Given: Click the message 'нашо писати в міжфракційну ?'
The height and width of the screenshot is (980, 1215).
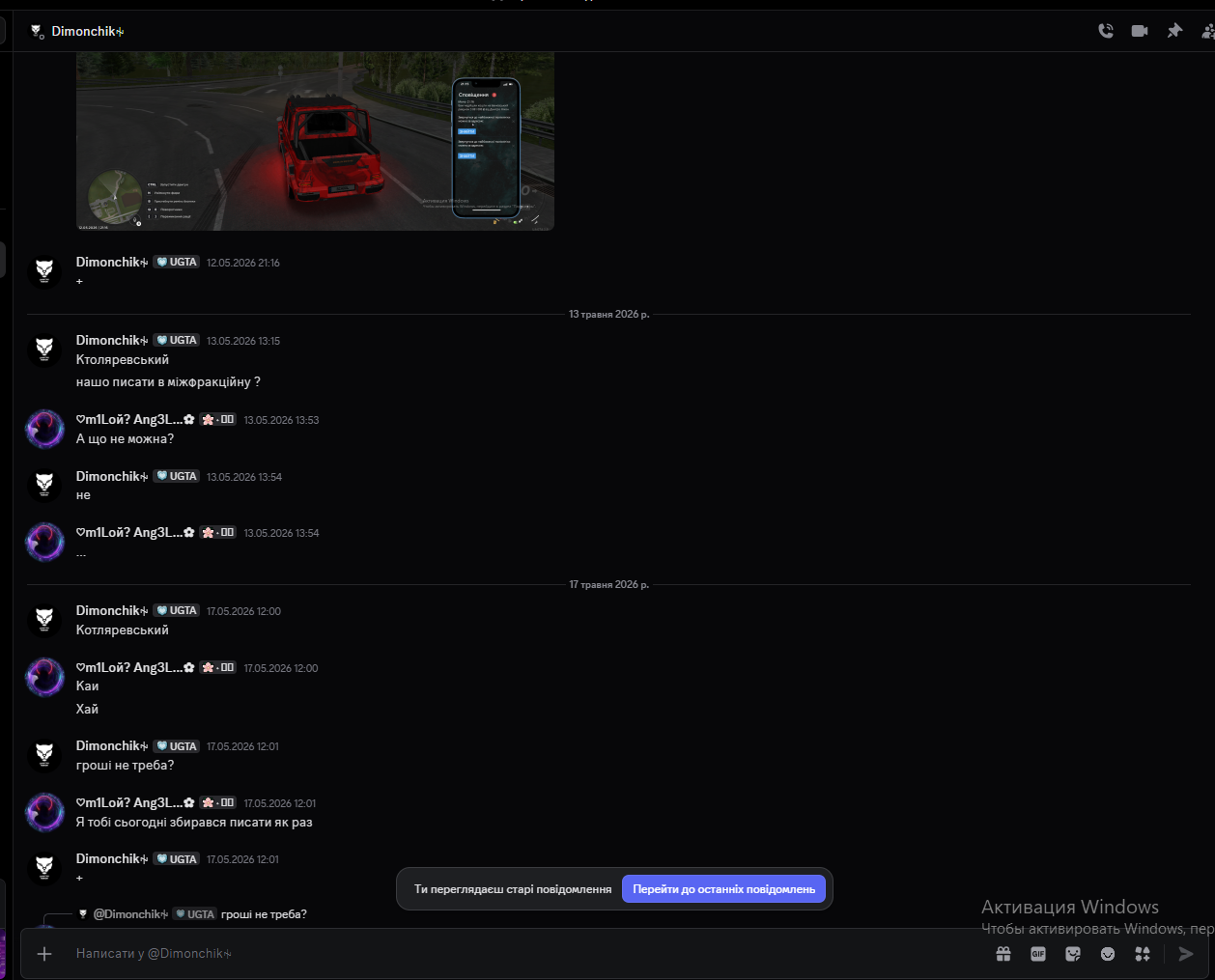Looking at the screenshot, I should [168, 382].
